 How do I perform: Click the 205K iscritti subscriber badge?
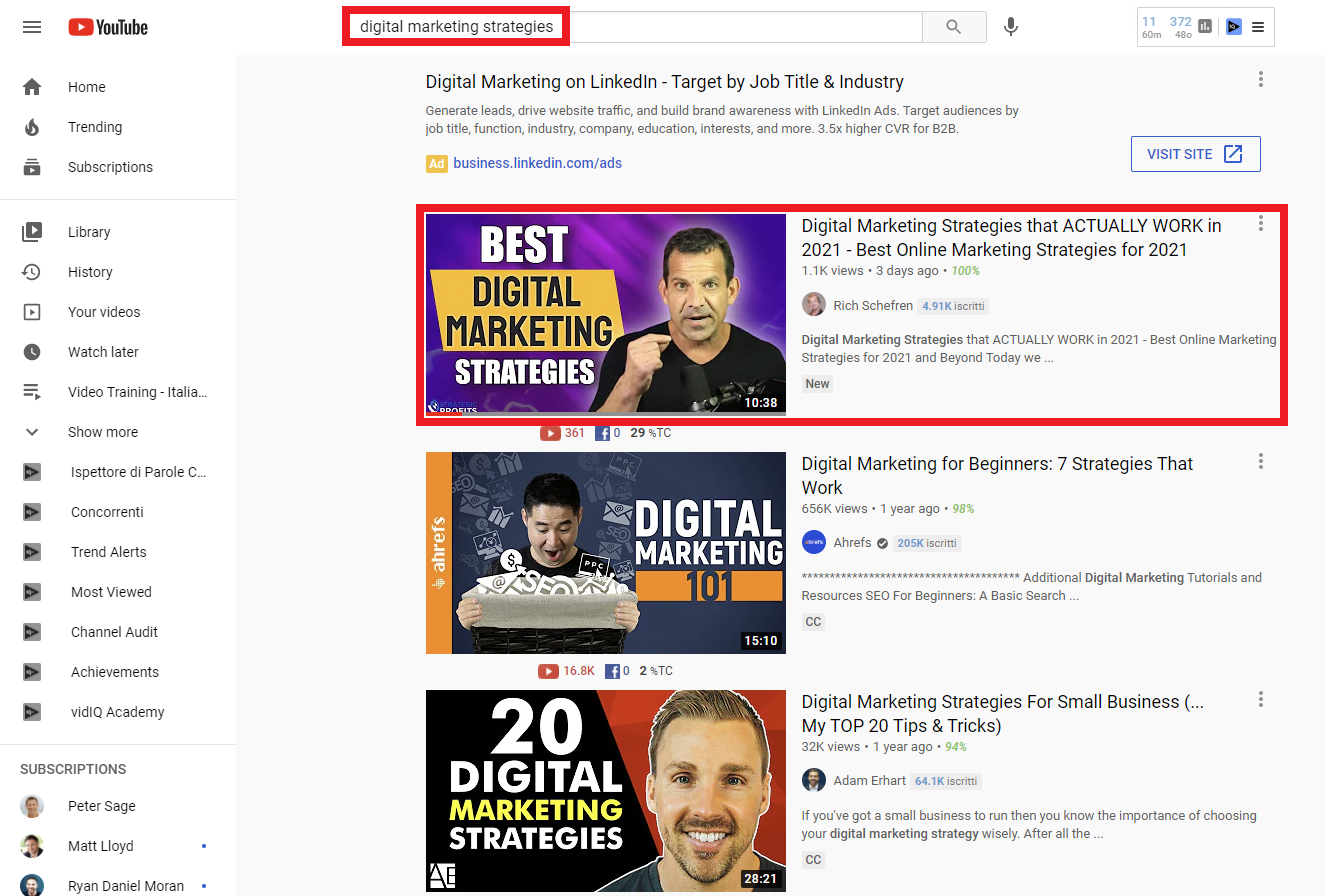pyautogui.click(x=927, y=543)
